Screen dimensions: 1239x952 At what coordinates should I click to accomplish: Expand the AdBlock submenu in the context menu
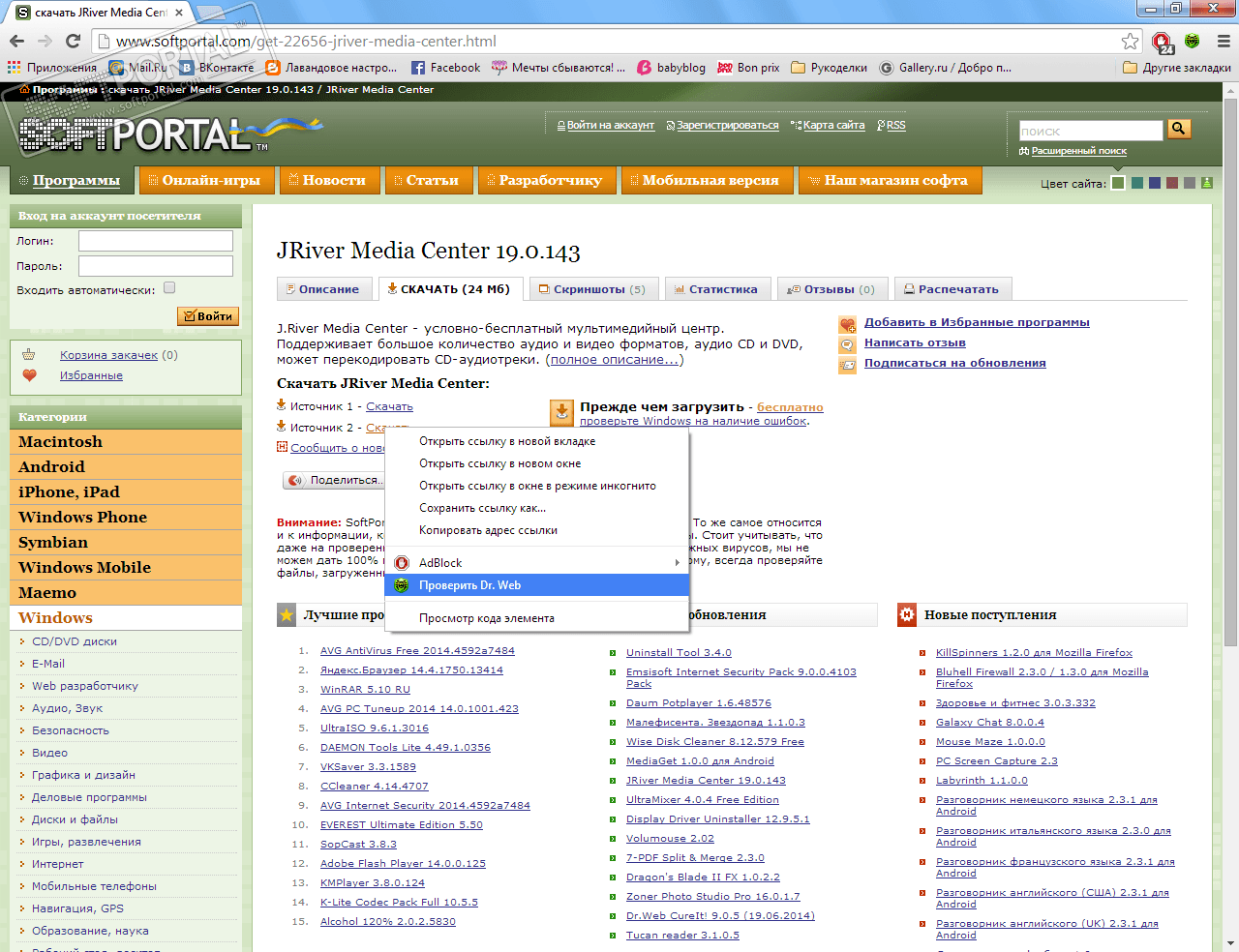coord(537,563)
